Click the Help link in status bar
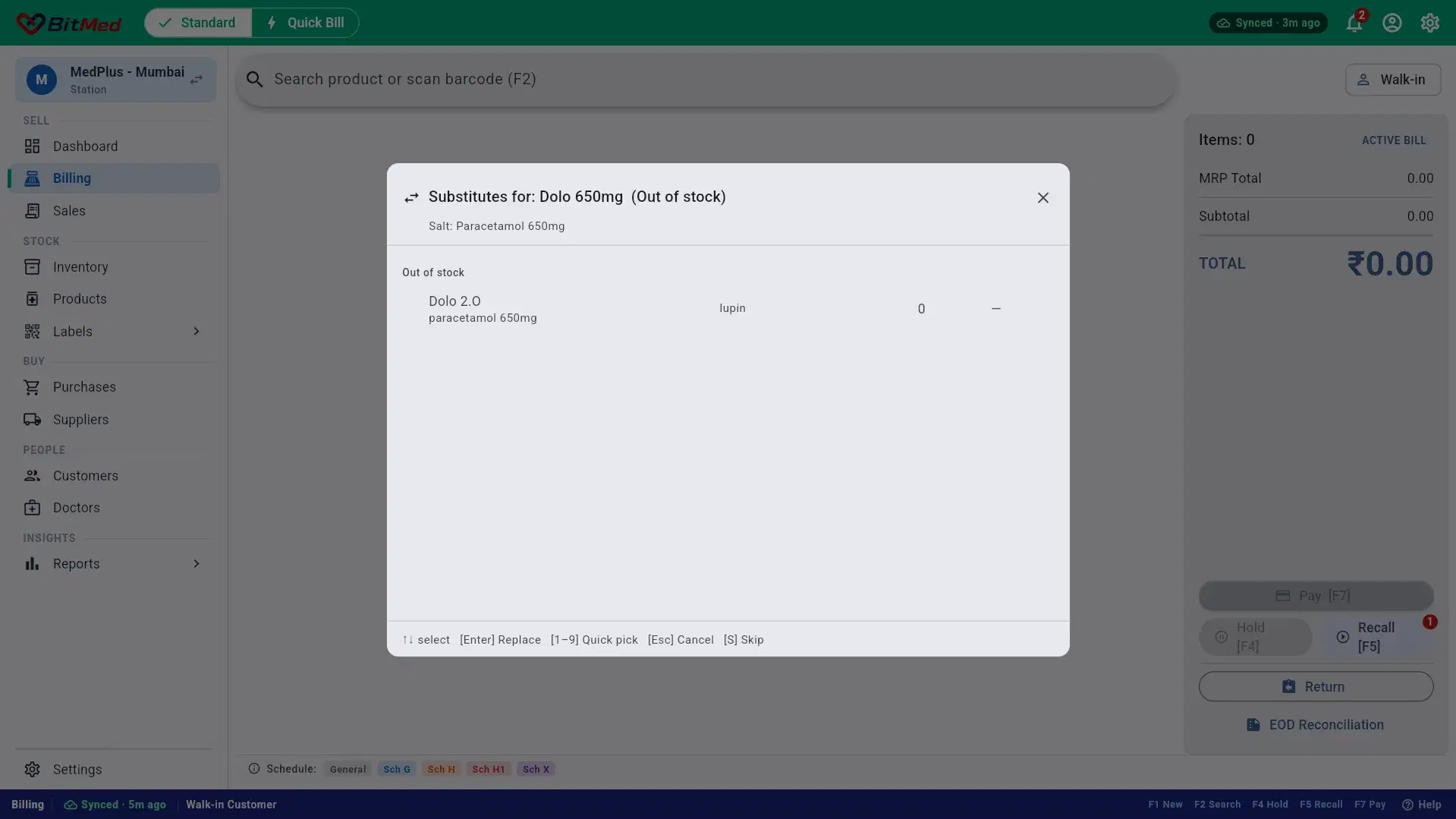This screenshot has width=1456, height=819. coord(1421,805)
